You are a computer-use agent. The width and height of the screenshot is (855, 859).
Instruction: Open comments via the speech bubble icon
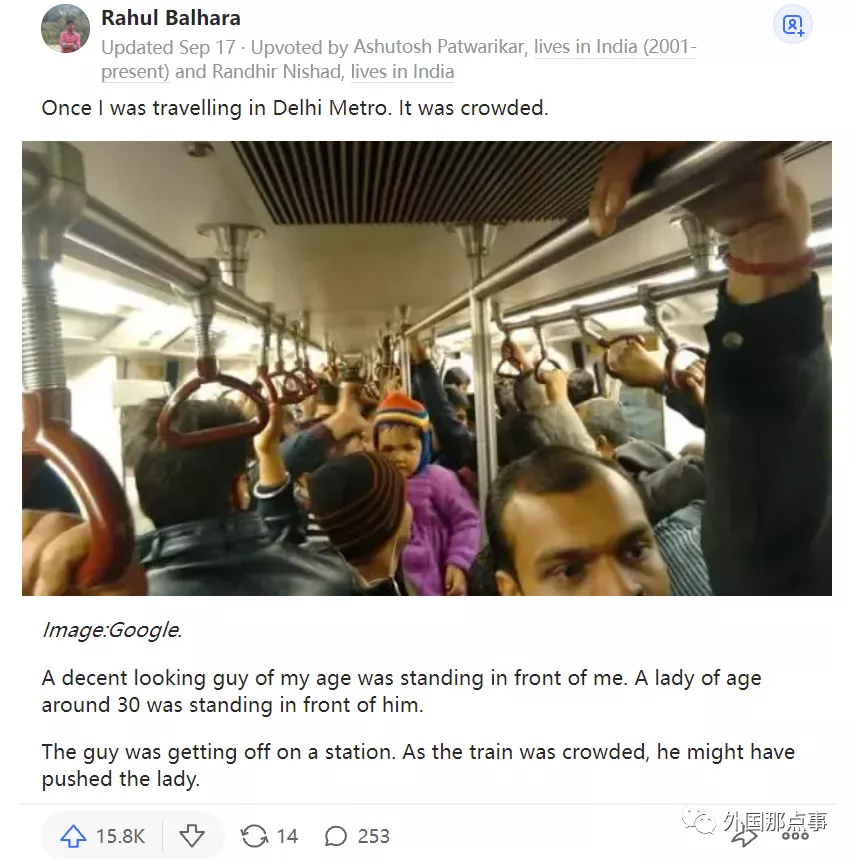tap(336, 837)
